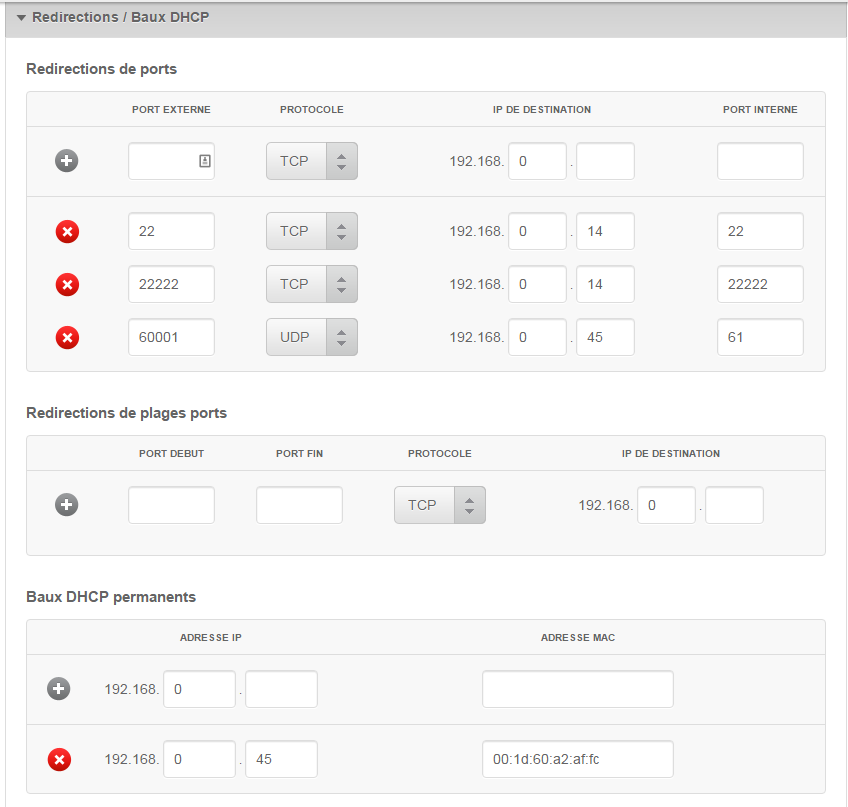
Task: Change protocol of the 22222 rule
Action: [x=311, y=285]
